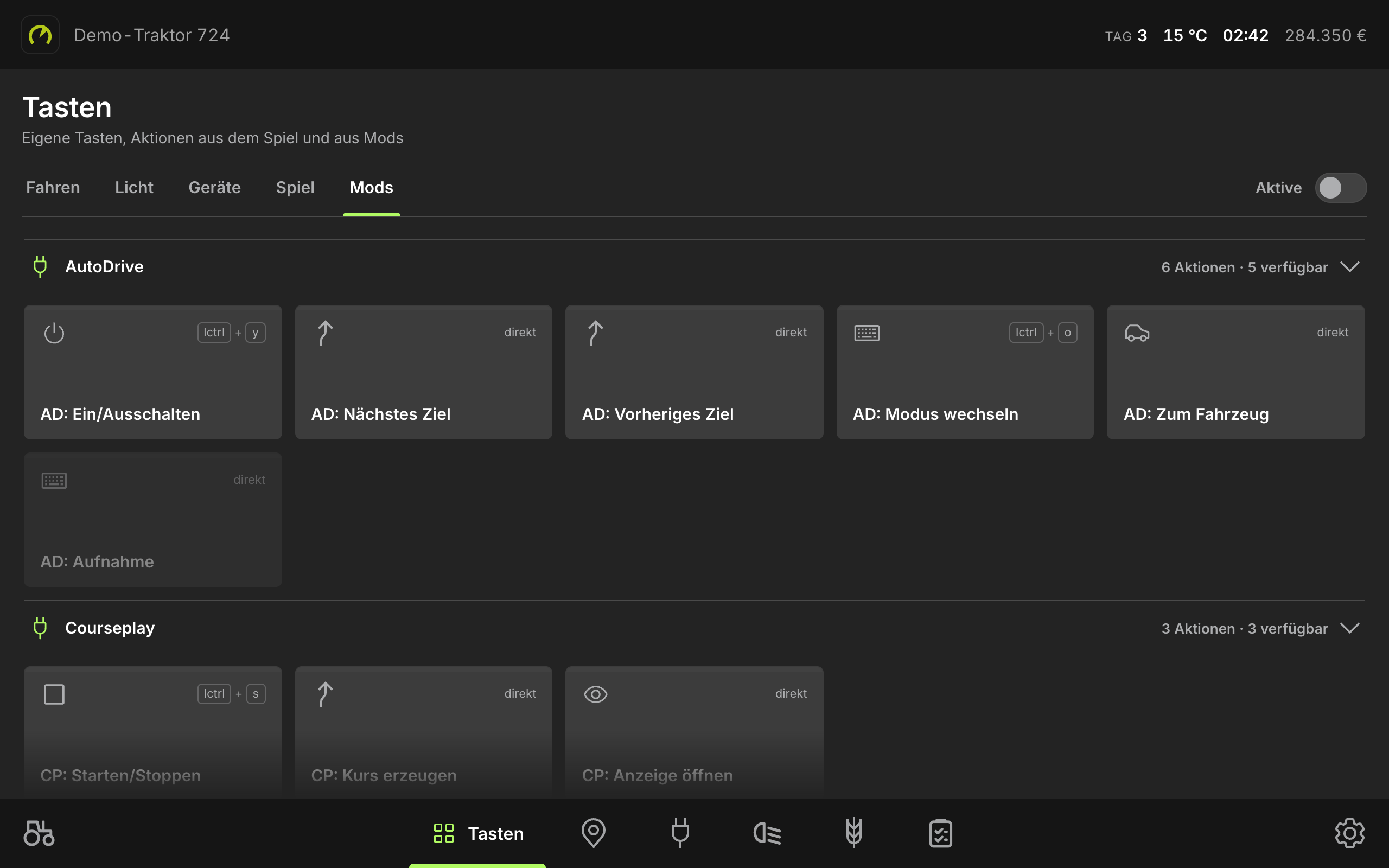
Task: Open the tractor vehicle view in bottom bar
Action: click(x=39, y=833)
